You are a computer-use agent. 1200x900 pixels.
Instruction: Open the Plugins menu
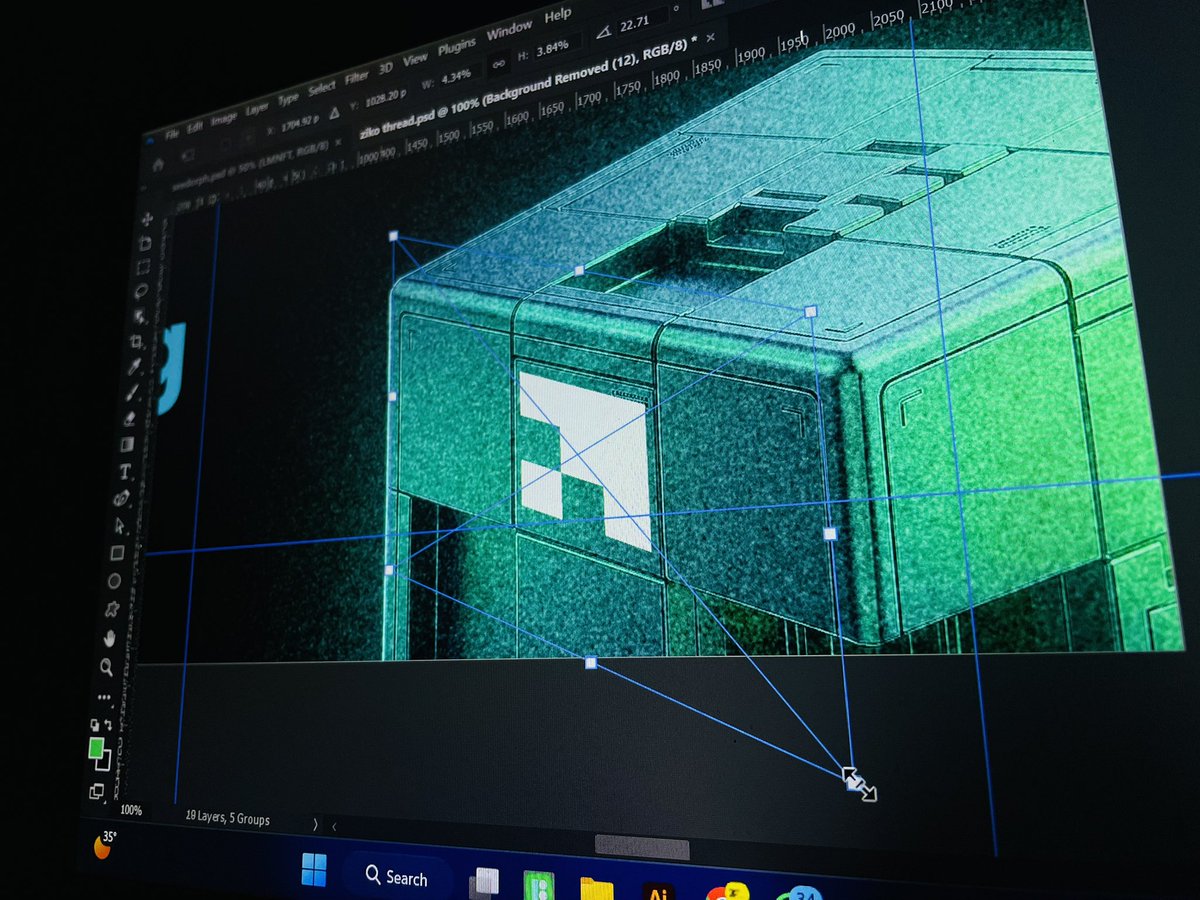pos(456,46)
